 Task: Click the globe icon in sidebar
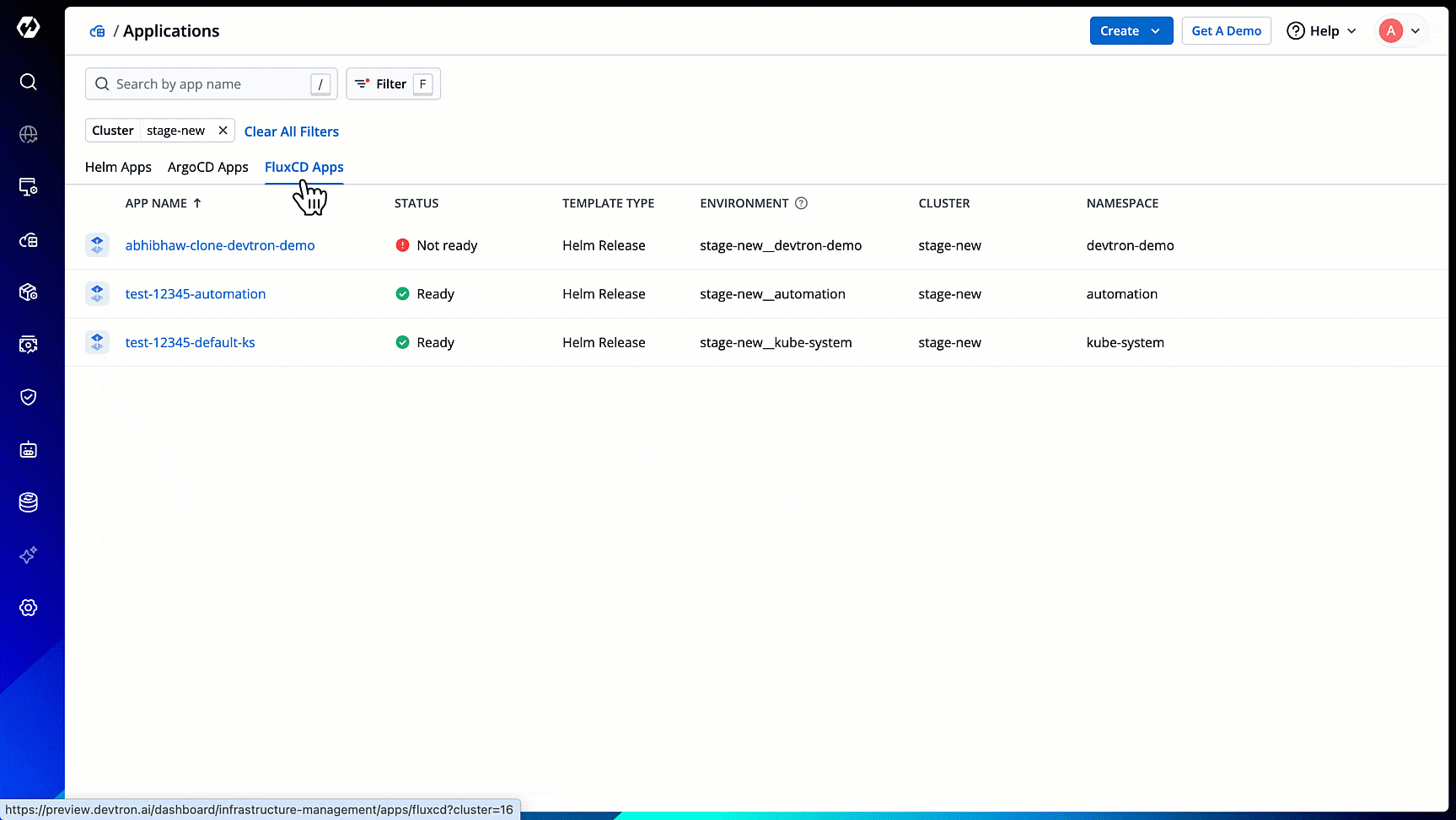click(28, 135)
